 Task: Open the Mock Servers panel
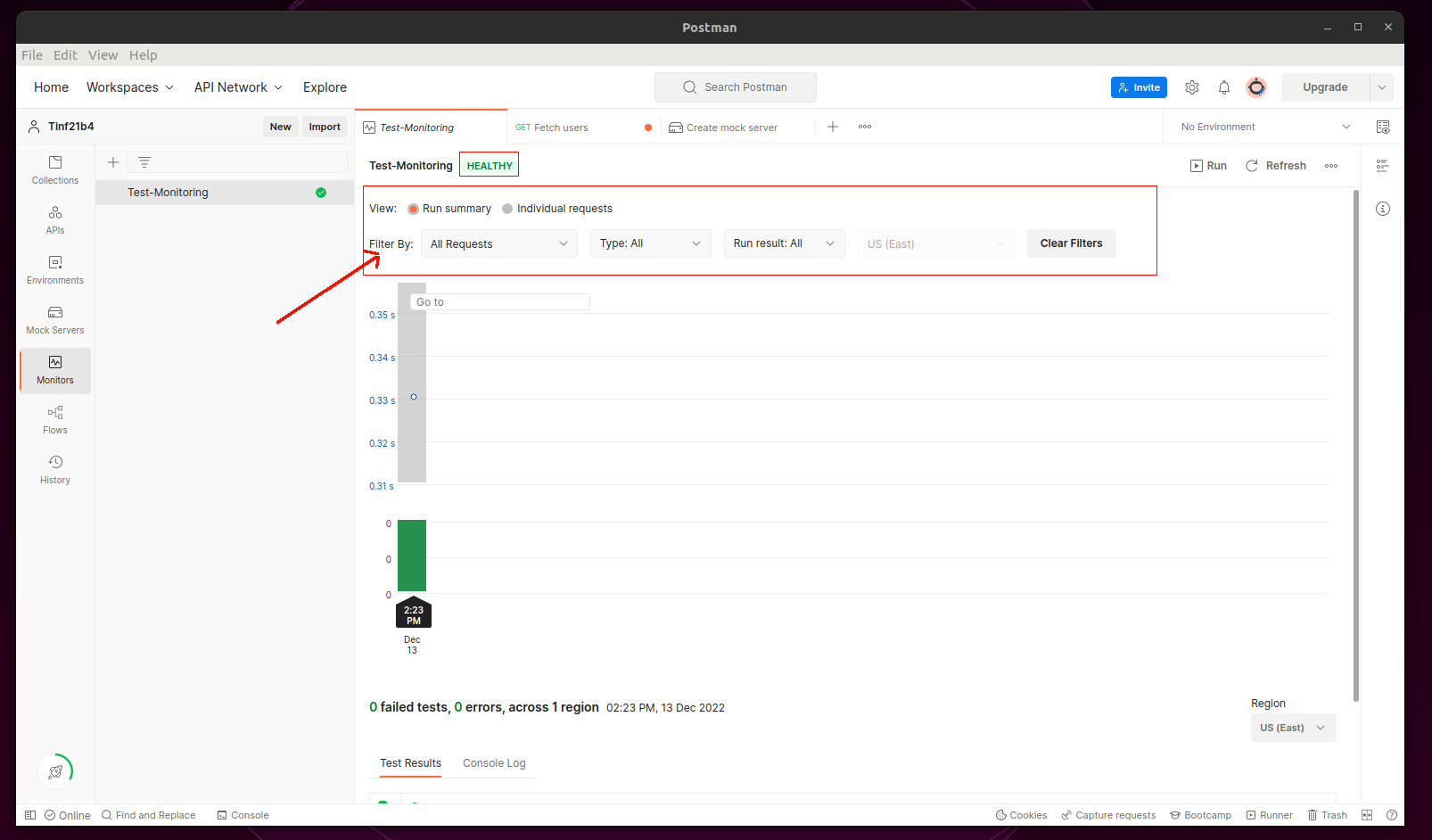[x=54, y=320]
